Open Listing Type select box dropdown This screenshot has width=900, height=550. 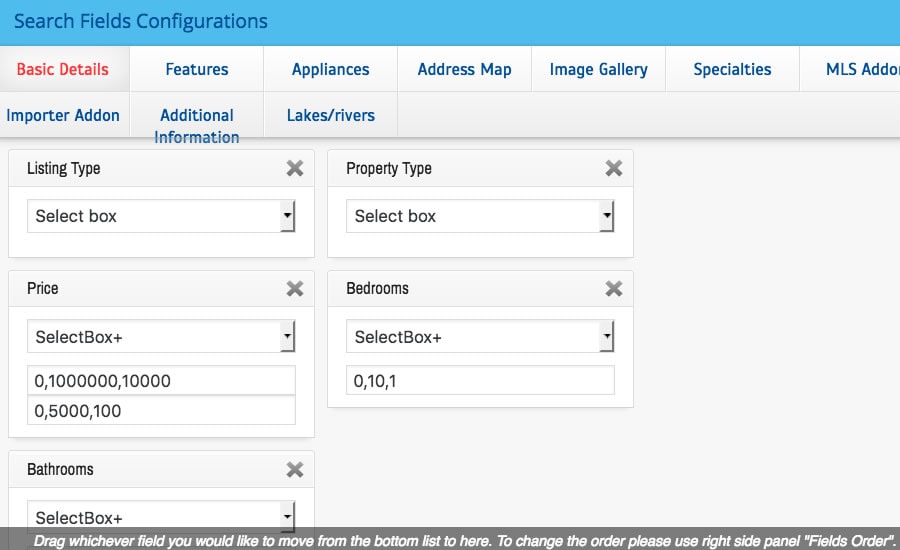pyautogui.click(x=161, y=216)
